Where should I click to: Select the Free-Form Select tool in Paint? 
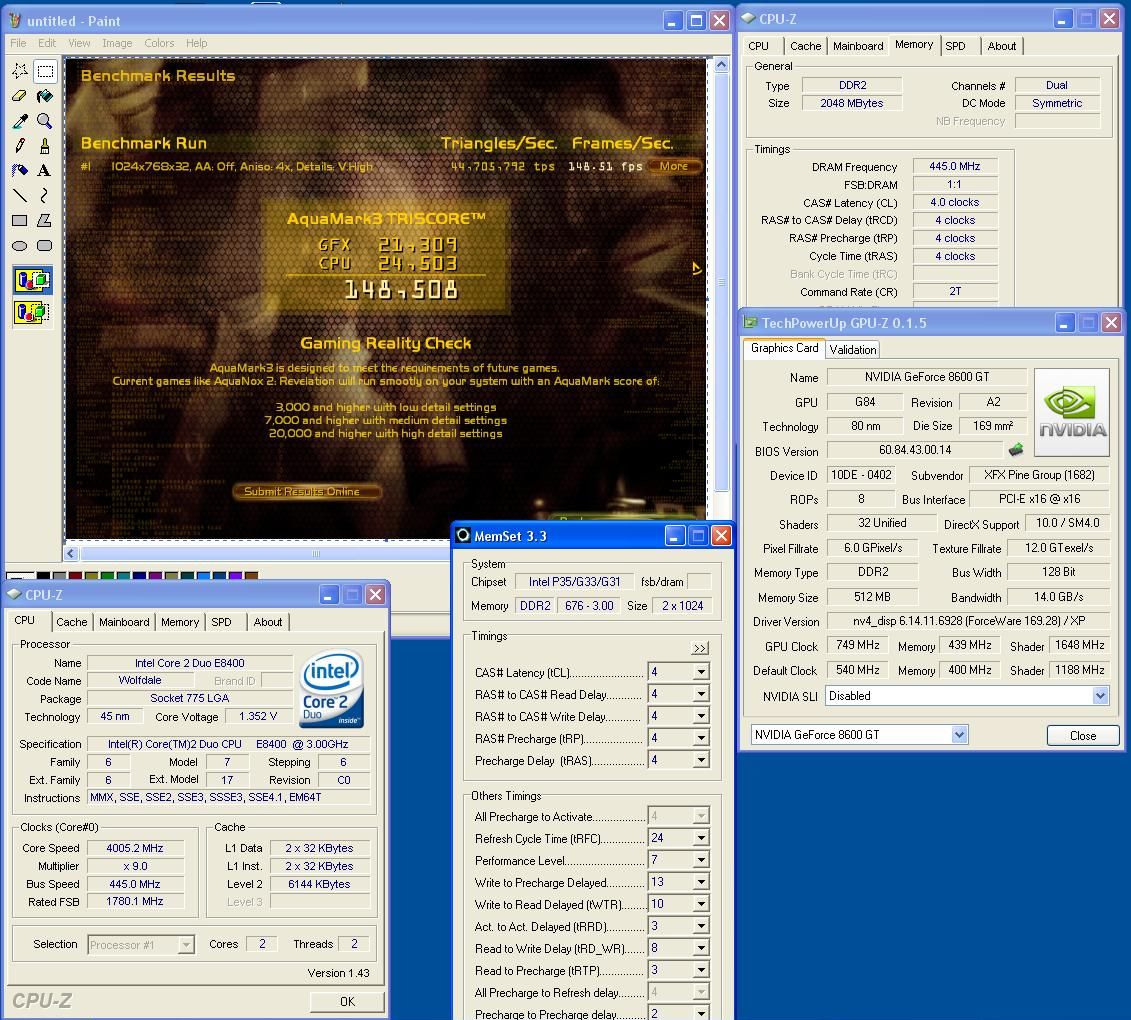(20, 71)
